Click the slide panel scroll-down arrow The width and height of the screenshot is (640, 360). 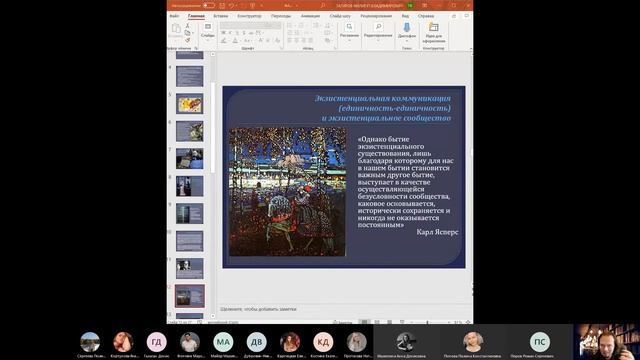tap(213, 316)
